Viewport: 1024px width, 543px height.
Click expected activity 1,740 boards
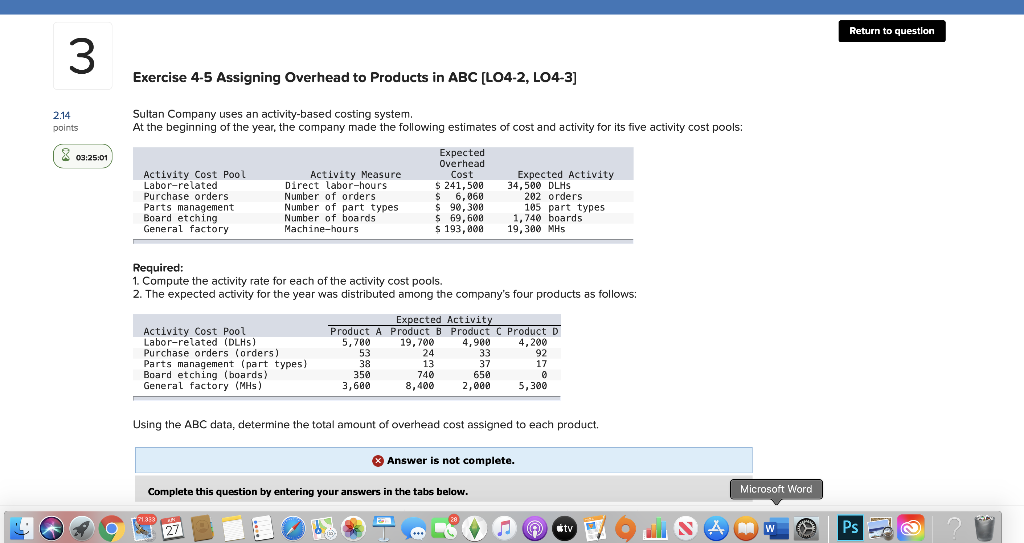[x=547, y=218]
